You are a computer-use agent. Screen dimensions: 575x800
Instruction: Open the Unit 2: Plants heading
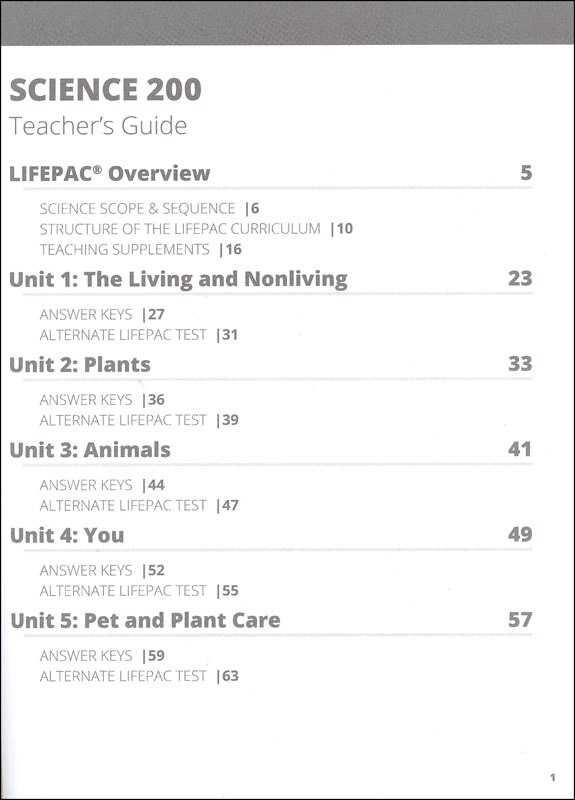(x=80, y=364)
